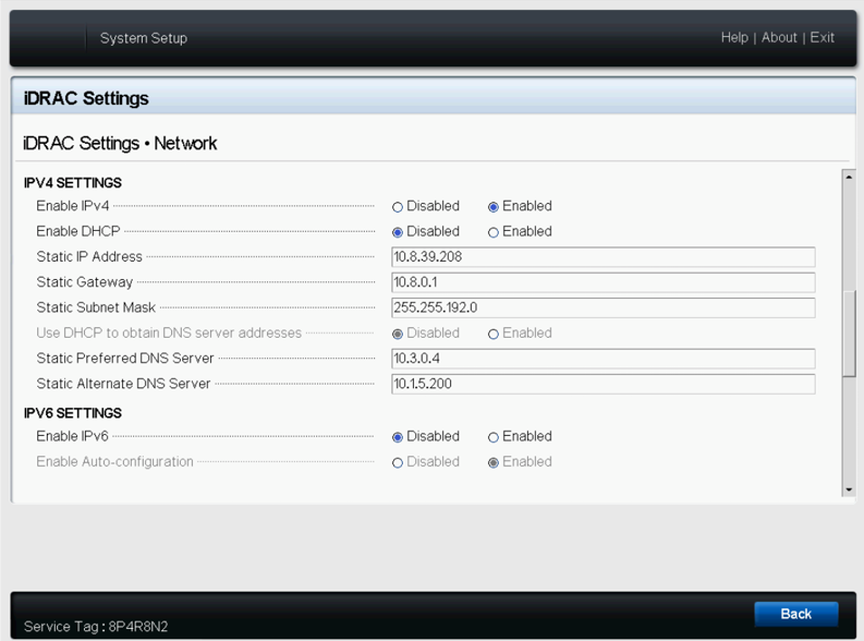Click the Static Subnet Mask field

[x=603, y=308]
